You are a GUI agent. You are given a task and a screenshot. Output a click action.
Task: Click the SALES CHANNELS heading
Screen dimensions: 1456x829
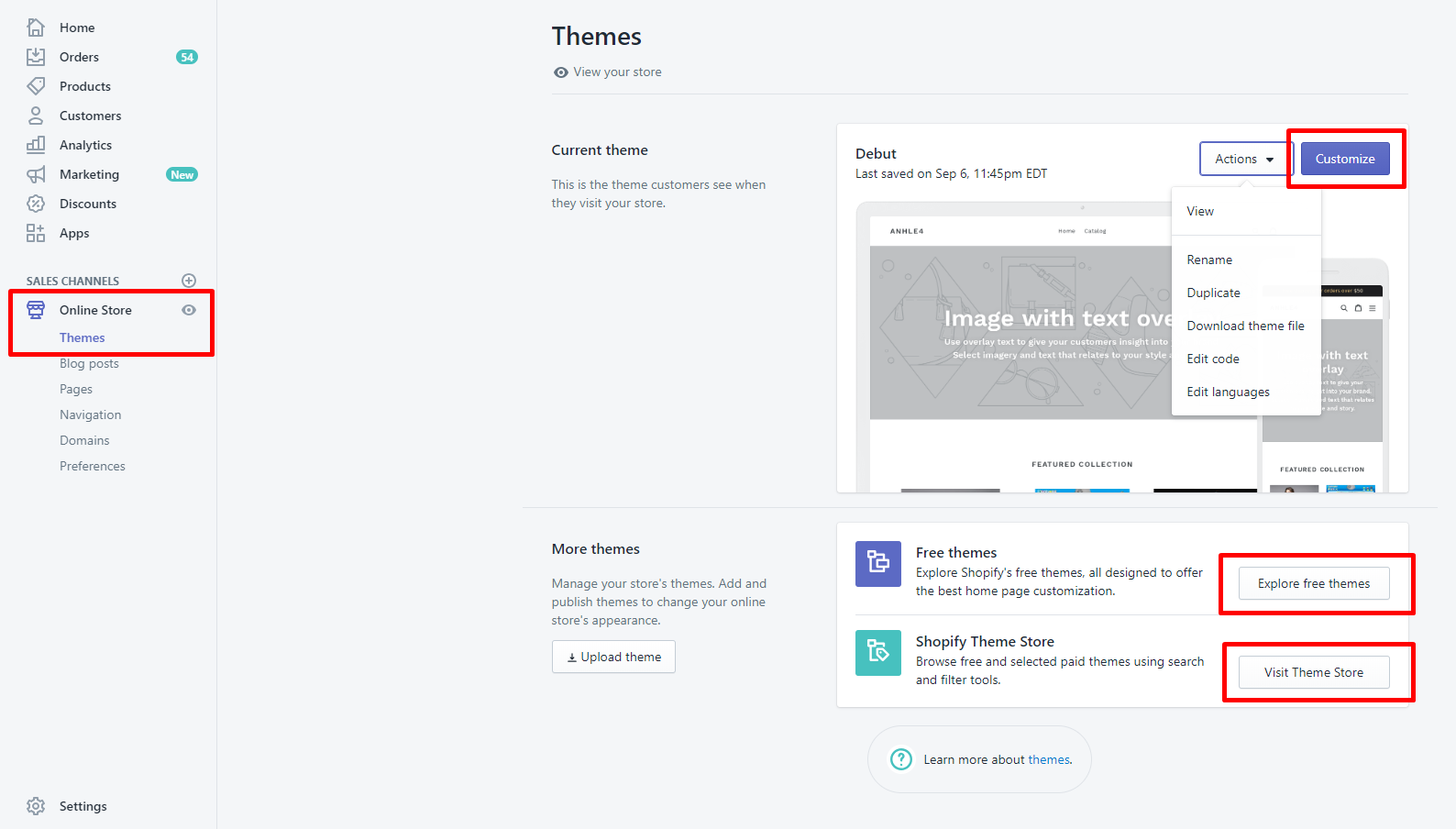click(72, 281)
